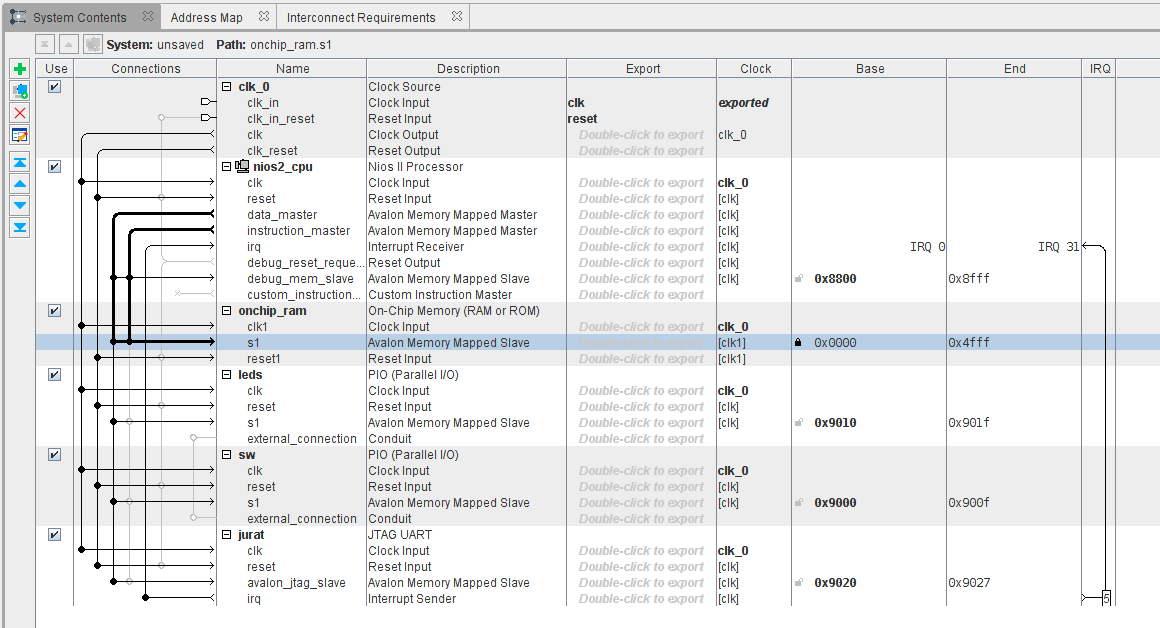Viewport: 1160px width, 628px height.
Task: Click the Move to bottom arrow icon
Action: coord(20,228)
